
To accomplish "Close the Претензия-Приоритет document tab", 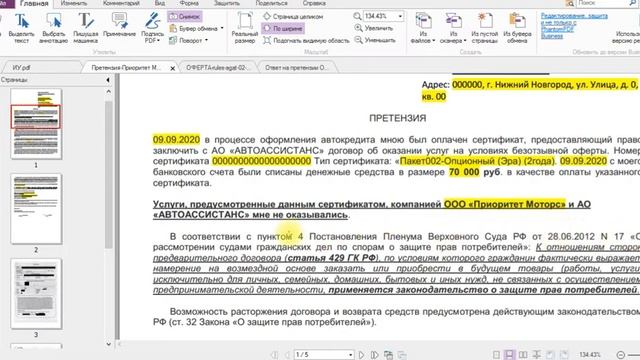I will (173, 68).
